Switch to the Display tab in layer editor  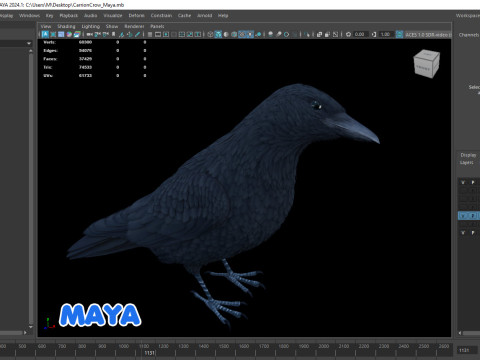[x=468, y=155]
